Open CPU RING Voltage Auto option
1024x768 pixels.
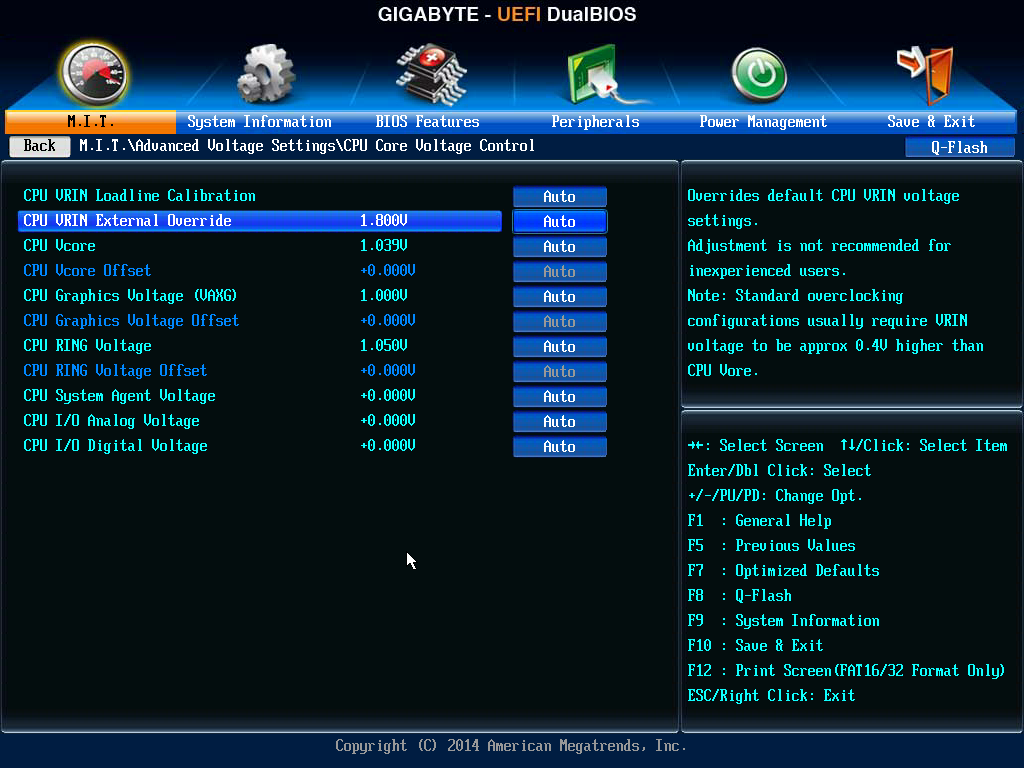(560, 346)
